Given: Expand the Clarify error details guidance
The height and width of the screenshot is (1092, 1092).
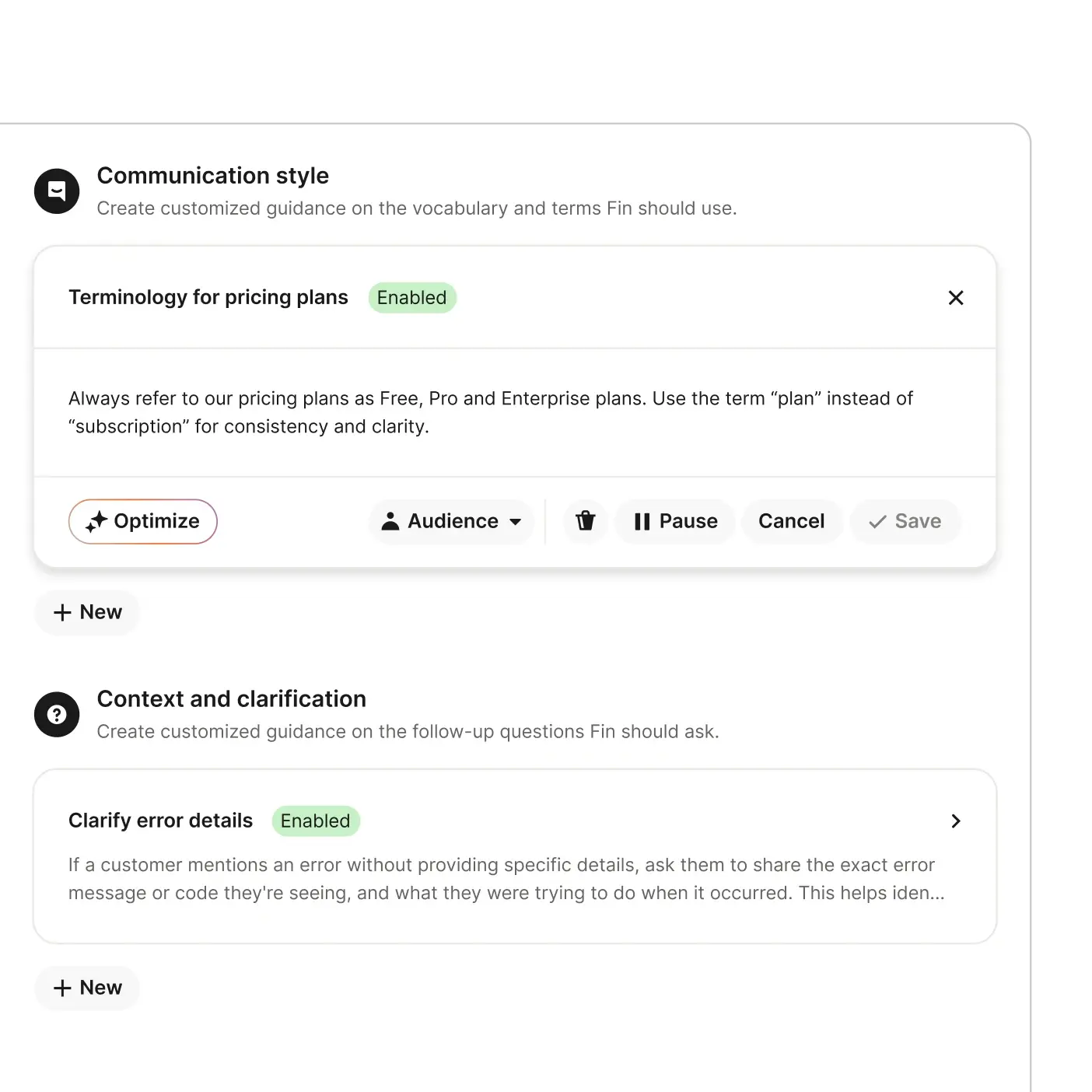Looking at the screenshot, I should click(x=956, y=821).
